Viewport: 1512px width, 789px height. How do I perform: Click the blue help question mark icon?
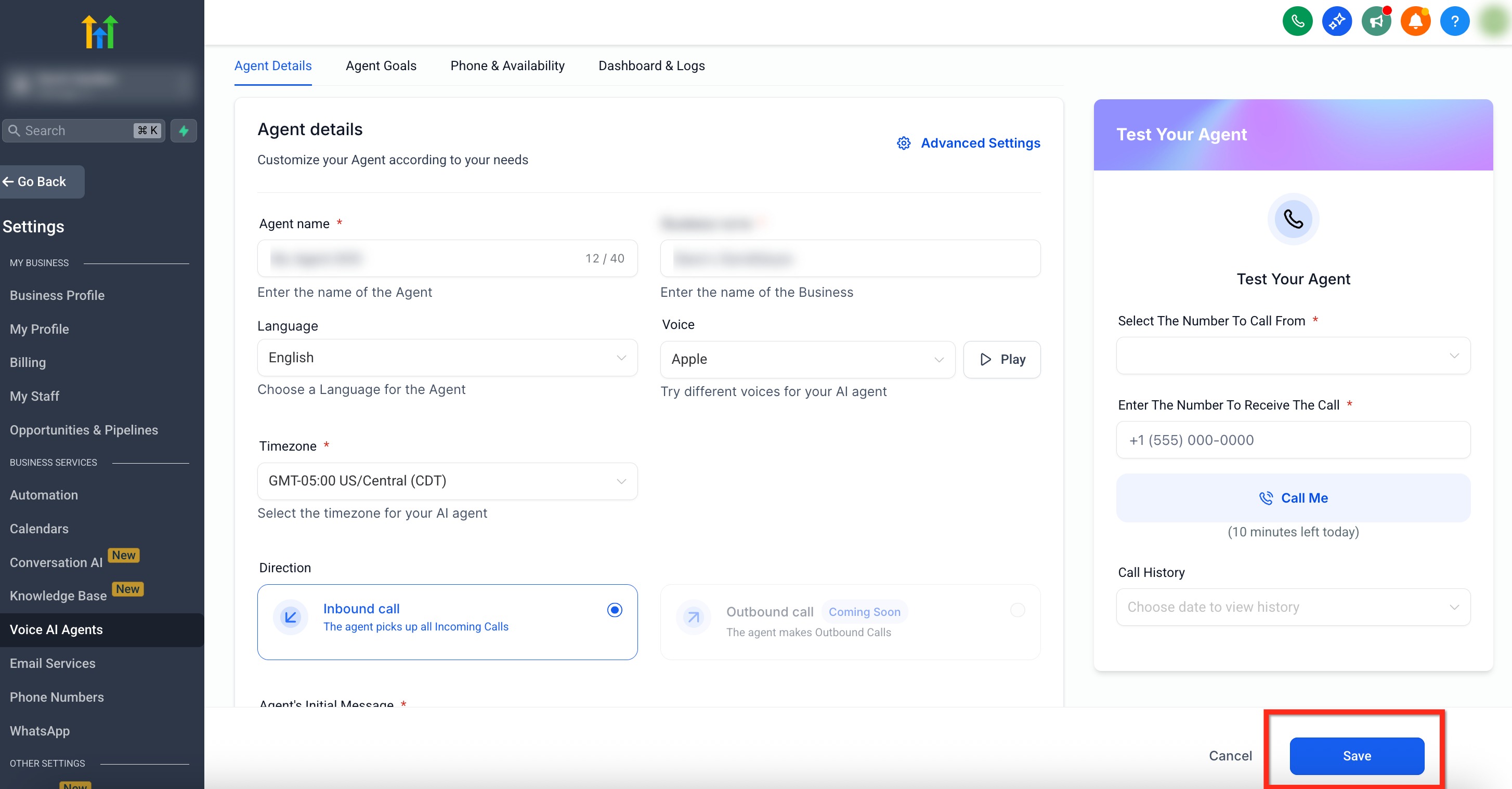(x=1454, y=22)
